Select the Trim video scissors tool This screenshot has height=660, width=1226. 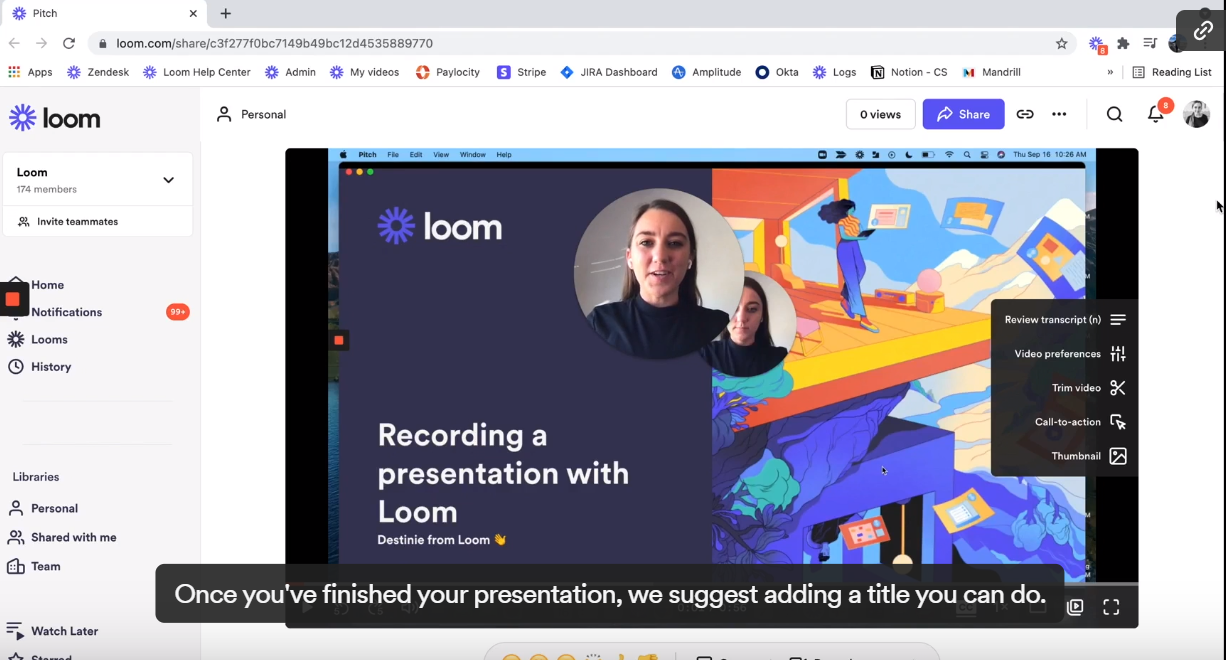(x=1118, y=388)
